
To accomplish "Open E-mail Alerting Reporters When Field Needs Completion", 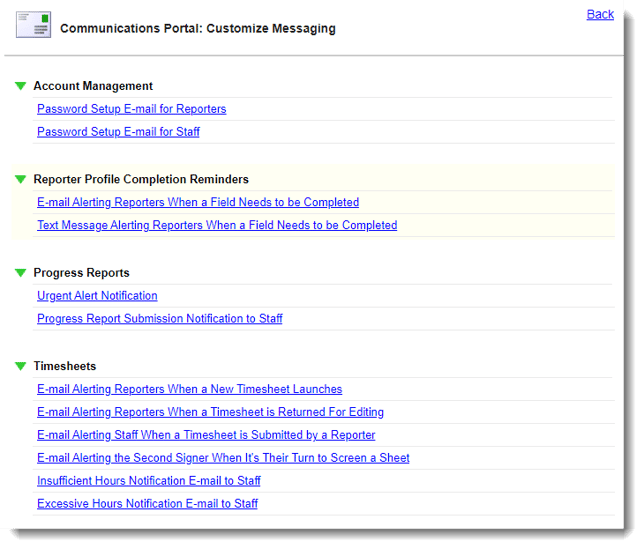I will point(198,202).
